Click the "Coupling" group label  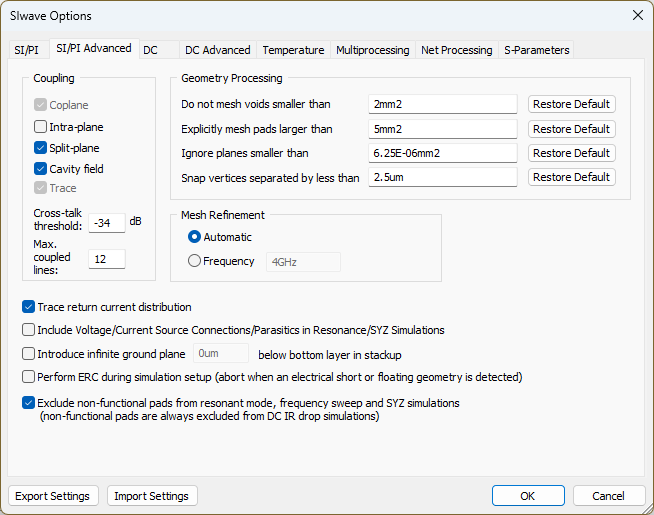[54, 78]
